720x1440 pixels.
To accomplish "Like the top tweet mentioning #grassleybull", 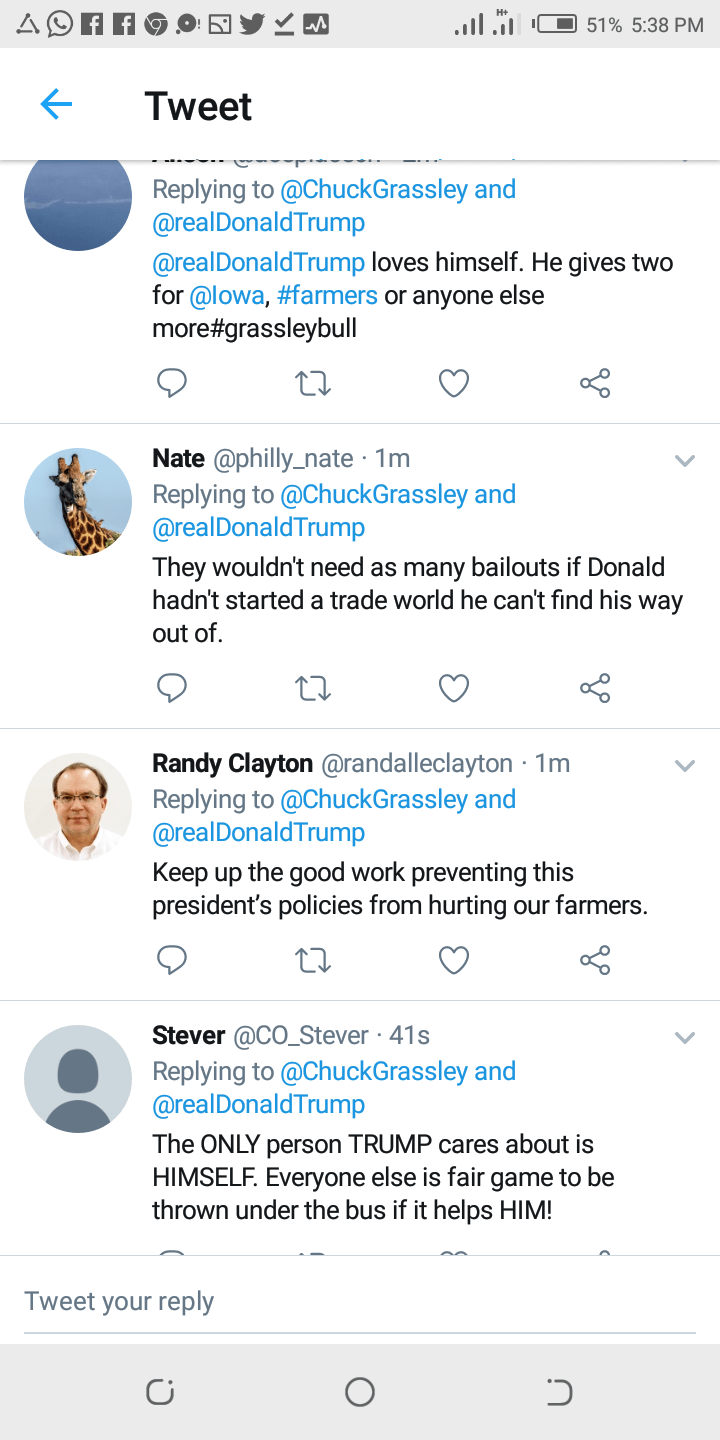I will (454, 383).
